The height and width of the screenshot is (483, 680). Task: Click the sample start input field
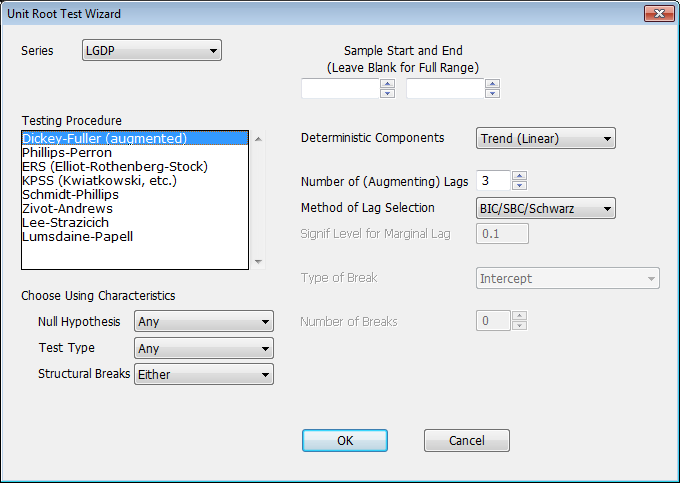(341, 89)
